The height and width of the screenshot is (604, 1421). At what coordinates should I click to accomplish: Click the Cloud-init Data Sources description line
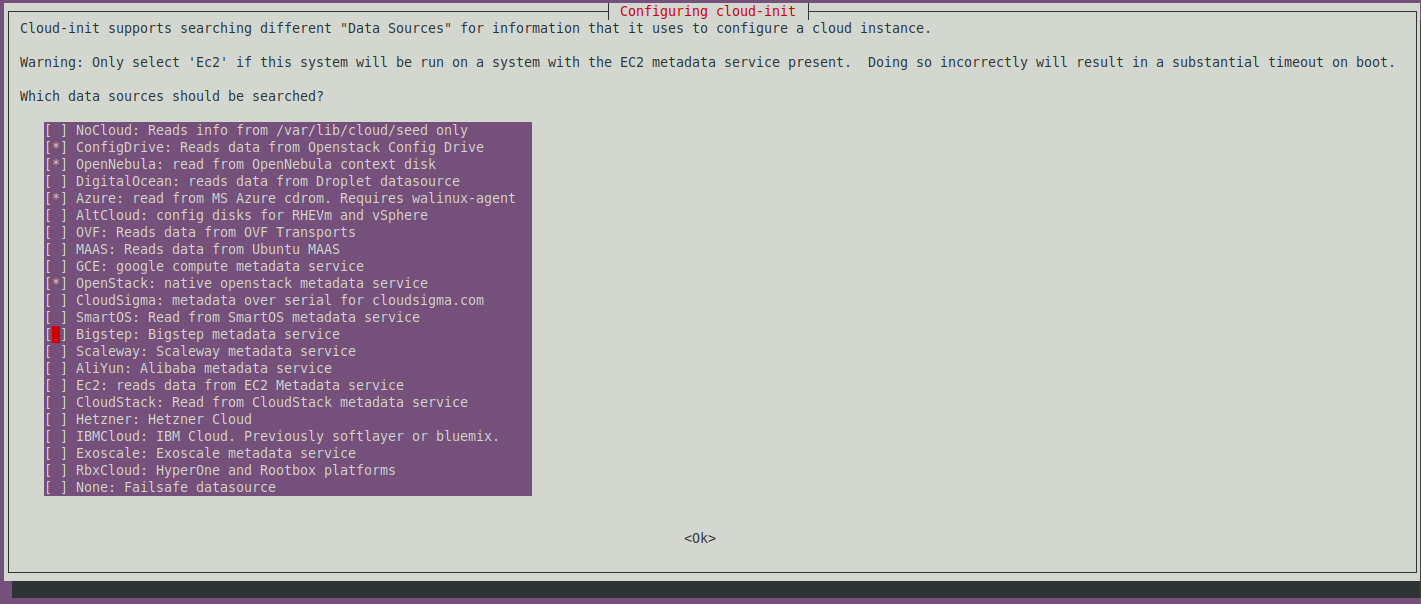475,28
